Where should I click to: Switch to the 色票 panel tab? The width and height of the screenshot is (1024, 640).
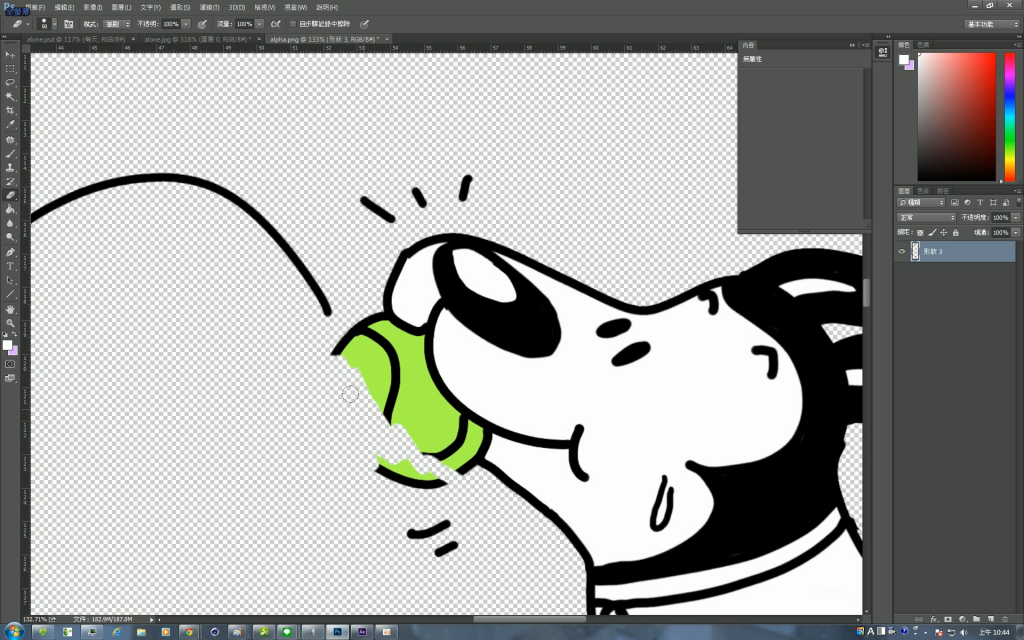tap(923, 45)
